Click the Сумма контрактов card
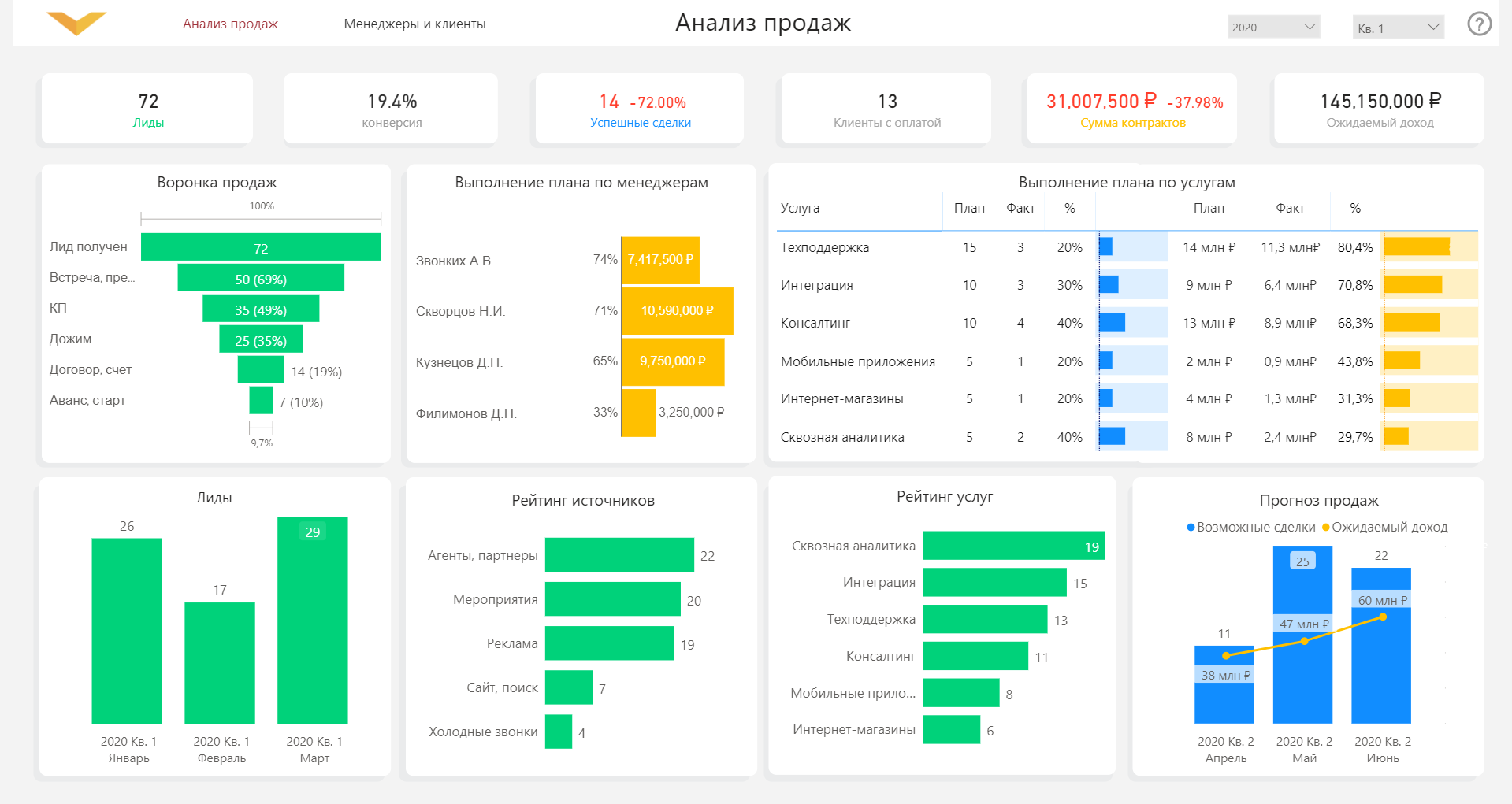1512x804 pixels. click(1132, 109)
